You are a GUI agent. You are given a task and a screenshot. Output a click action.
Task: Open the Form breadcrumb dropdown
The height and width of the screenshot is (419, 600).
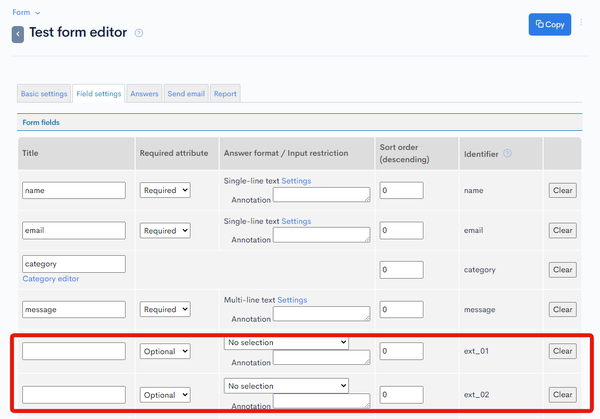pos(26,12)
